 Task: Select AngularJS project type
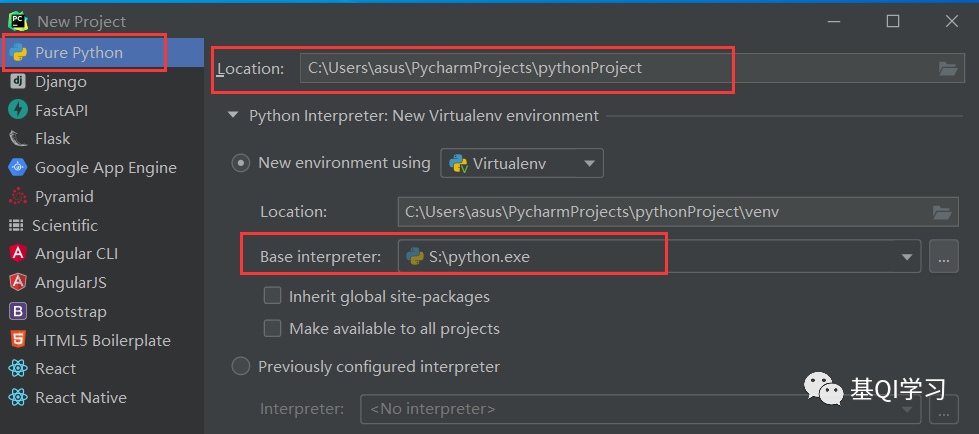[x=102, y=282]
